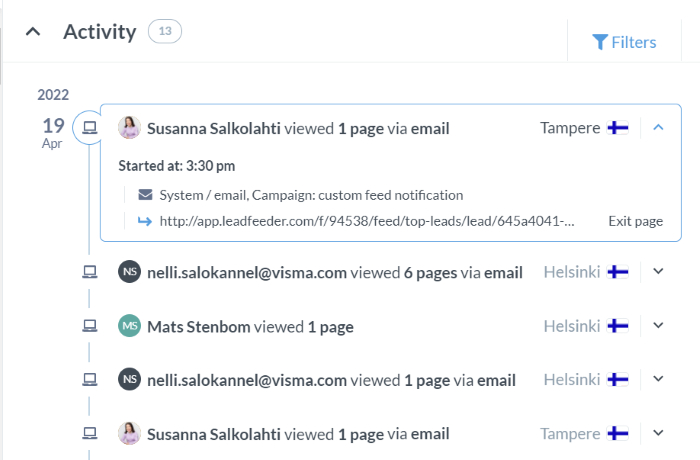Click the campaign custom feed notification text
The width and height of the screenshot is (700, 460).
[311, 195]
